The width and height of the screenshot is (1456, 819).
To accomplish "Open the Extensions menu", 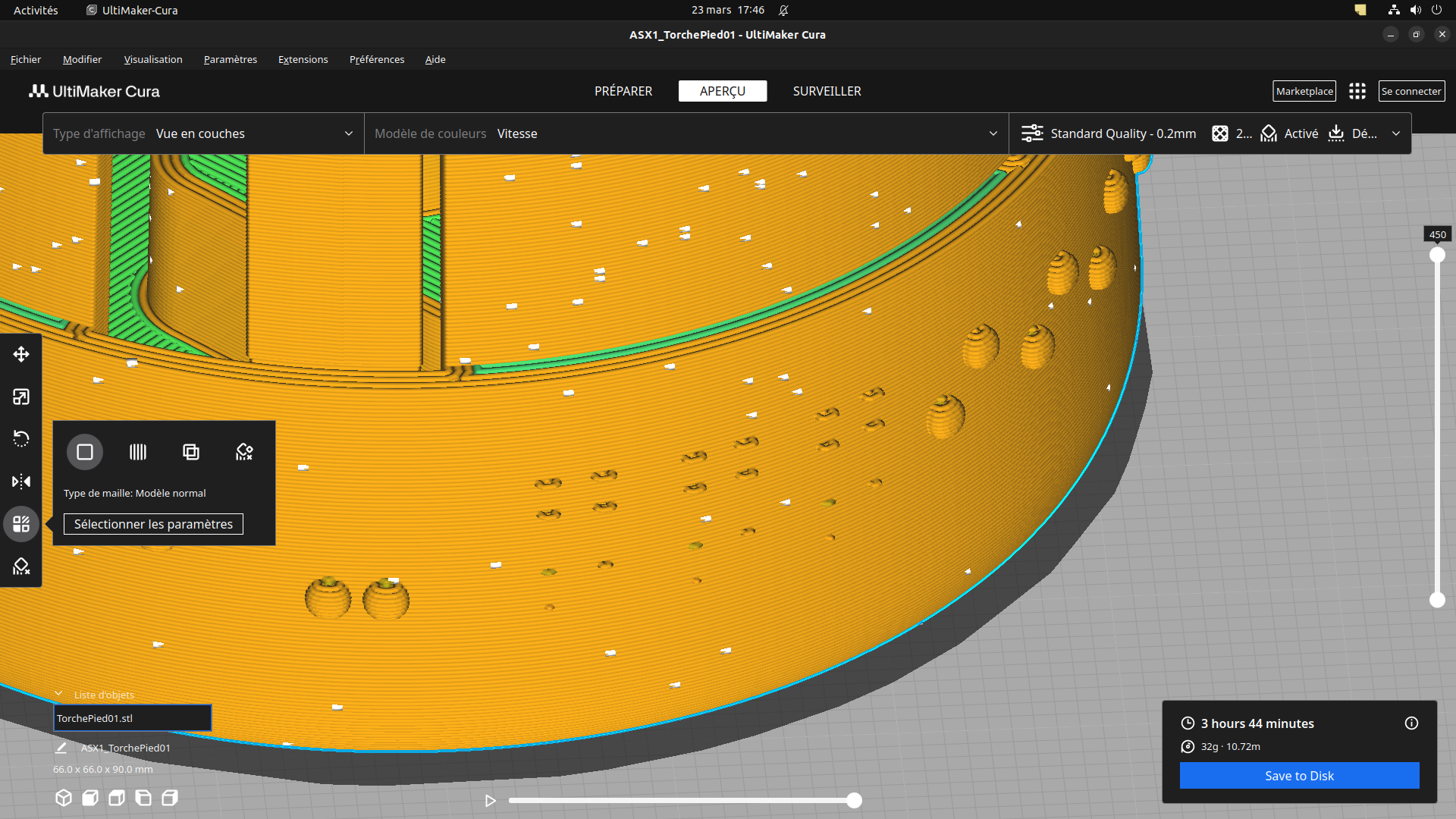I will coord(303,59).
